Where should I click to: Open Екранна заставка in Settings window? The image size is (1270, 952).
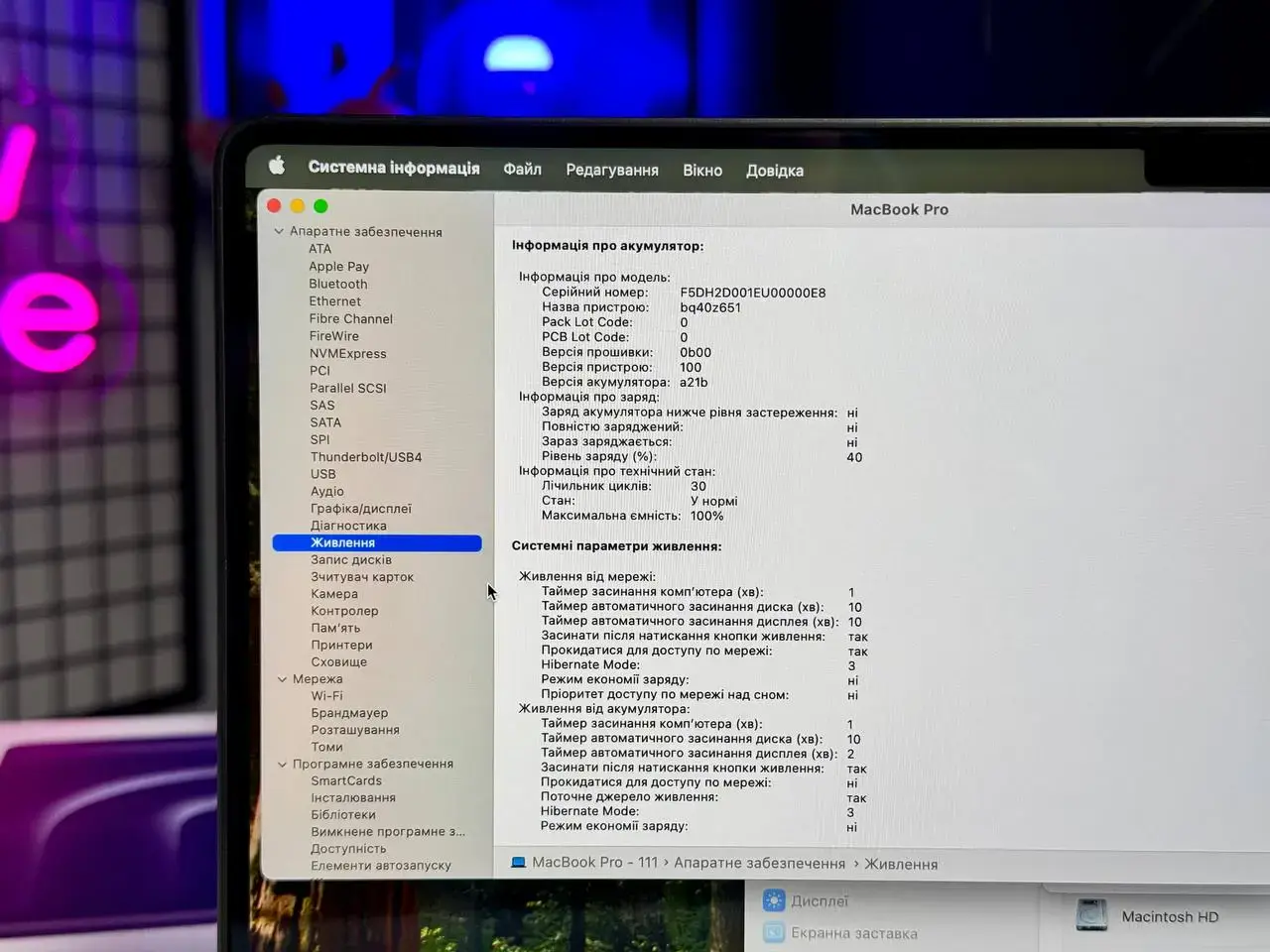[854, 933]
